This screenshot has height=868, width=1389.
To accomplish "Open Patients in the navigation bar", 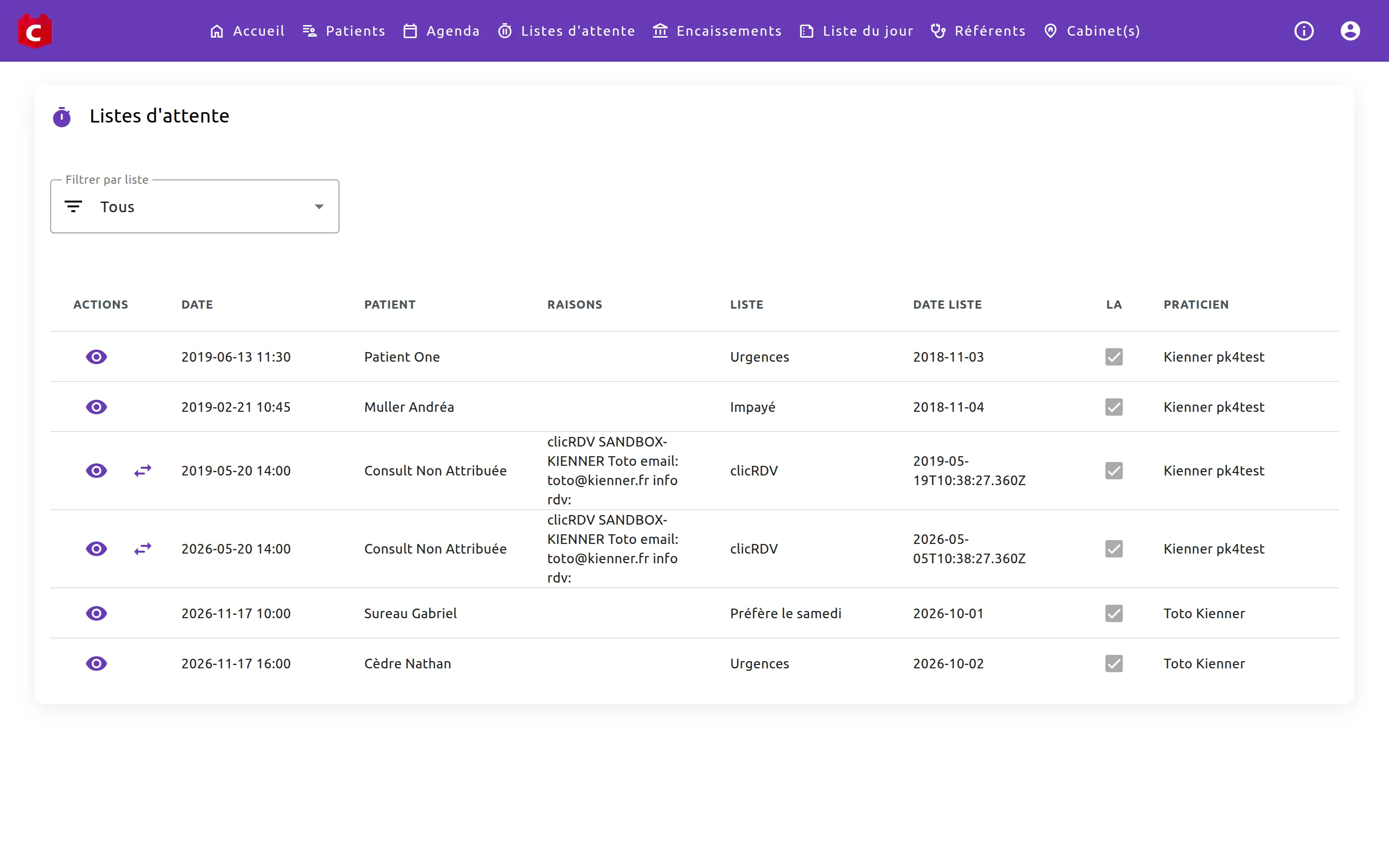I will click(344, 31).
